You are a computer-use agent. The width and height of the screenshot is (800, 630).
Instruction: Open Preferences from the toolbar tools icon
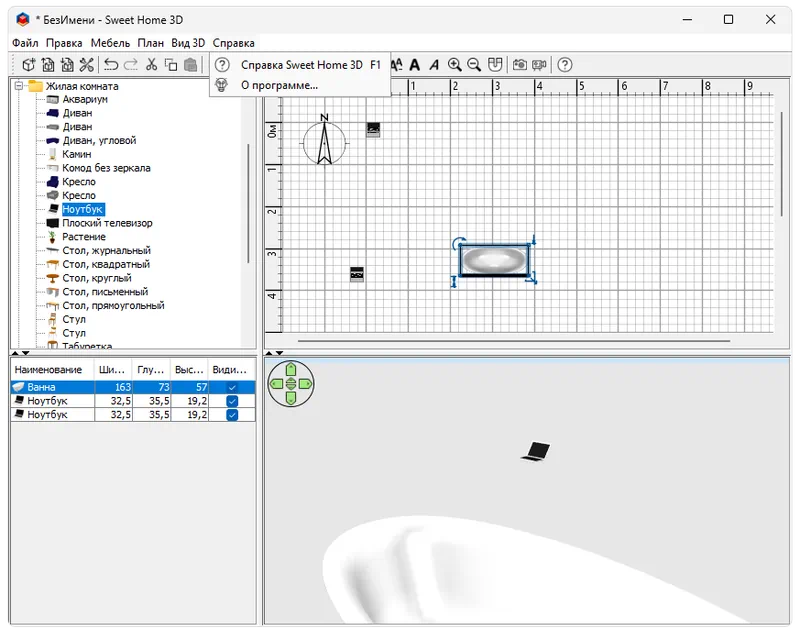pyautogui.click(x=87, y=65)
